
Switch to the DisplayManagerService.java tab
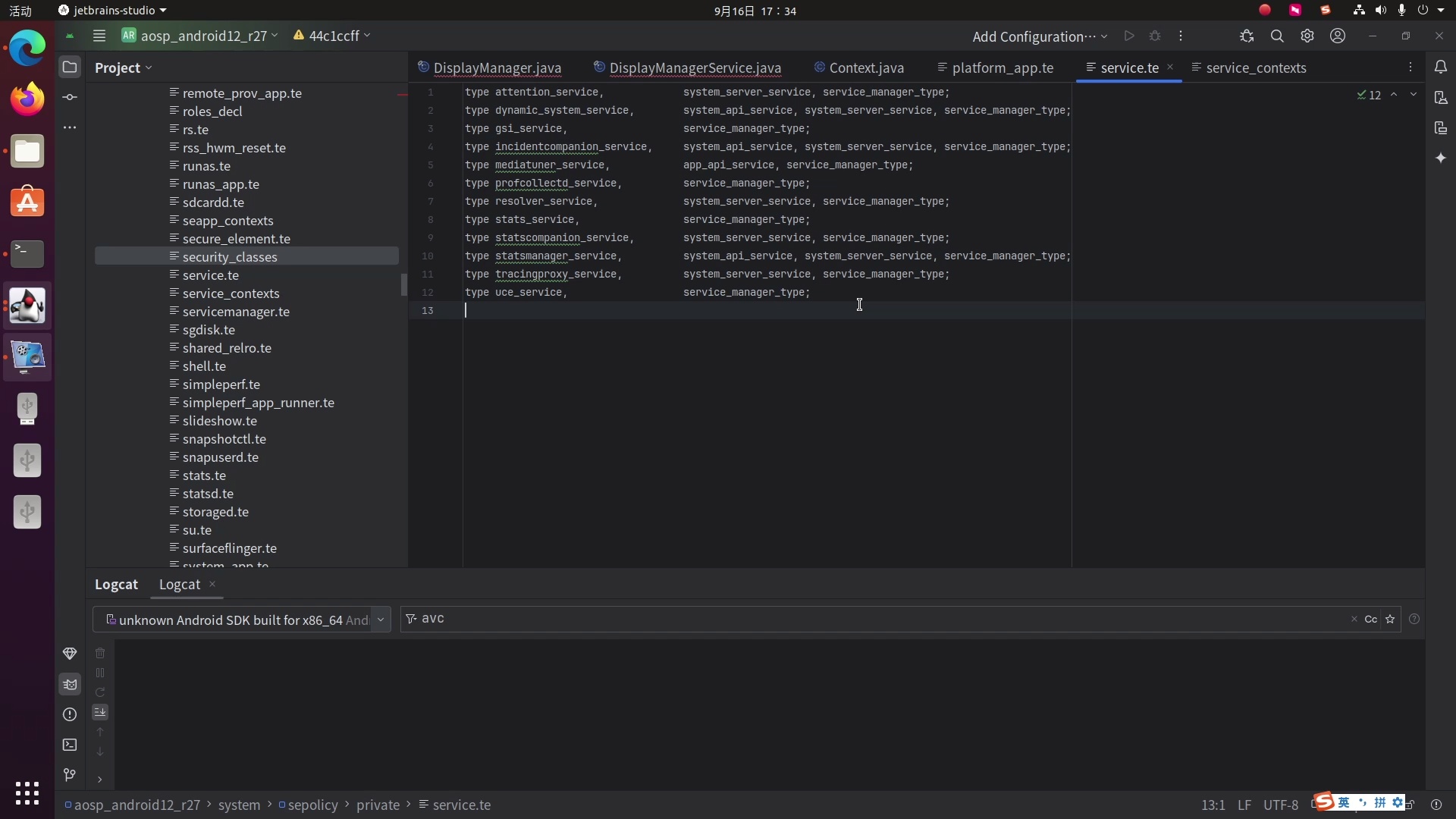694,67
